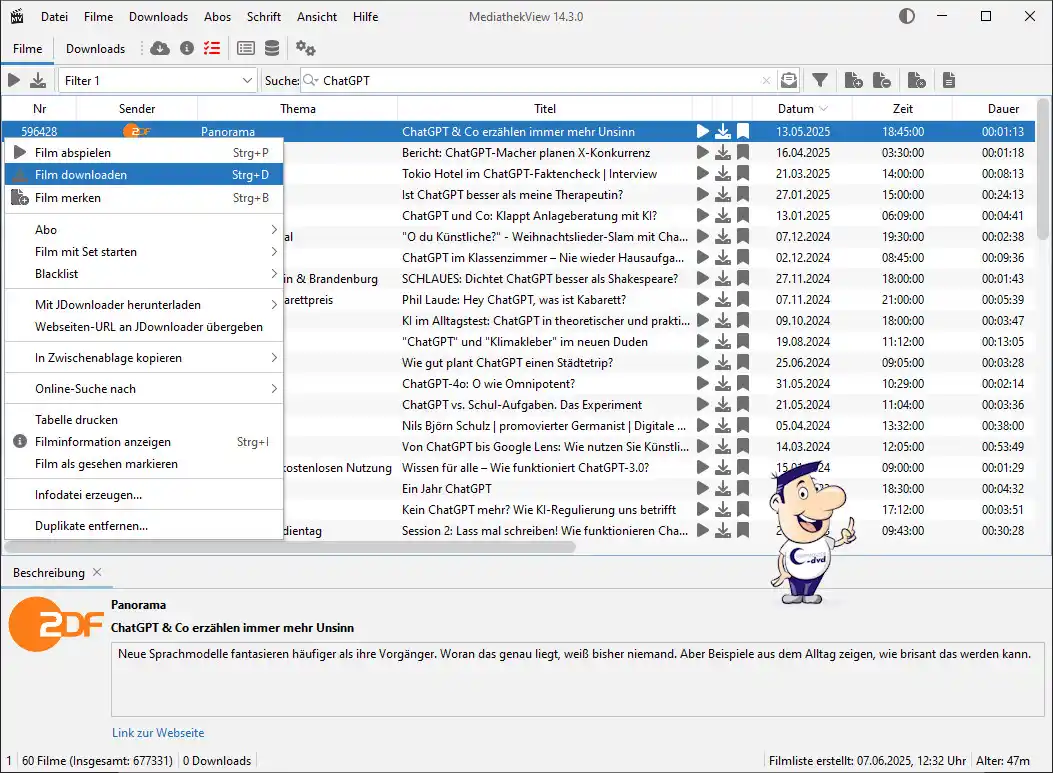Click the Sender column header

click(x=137, y=109)
